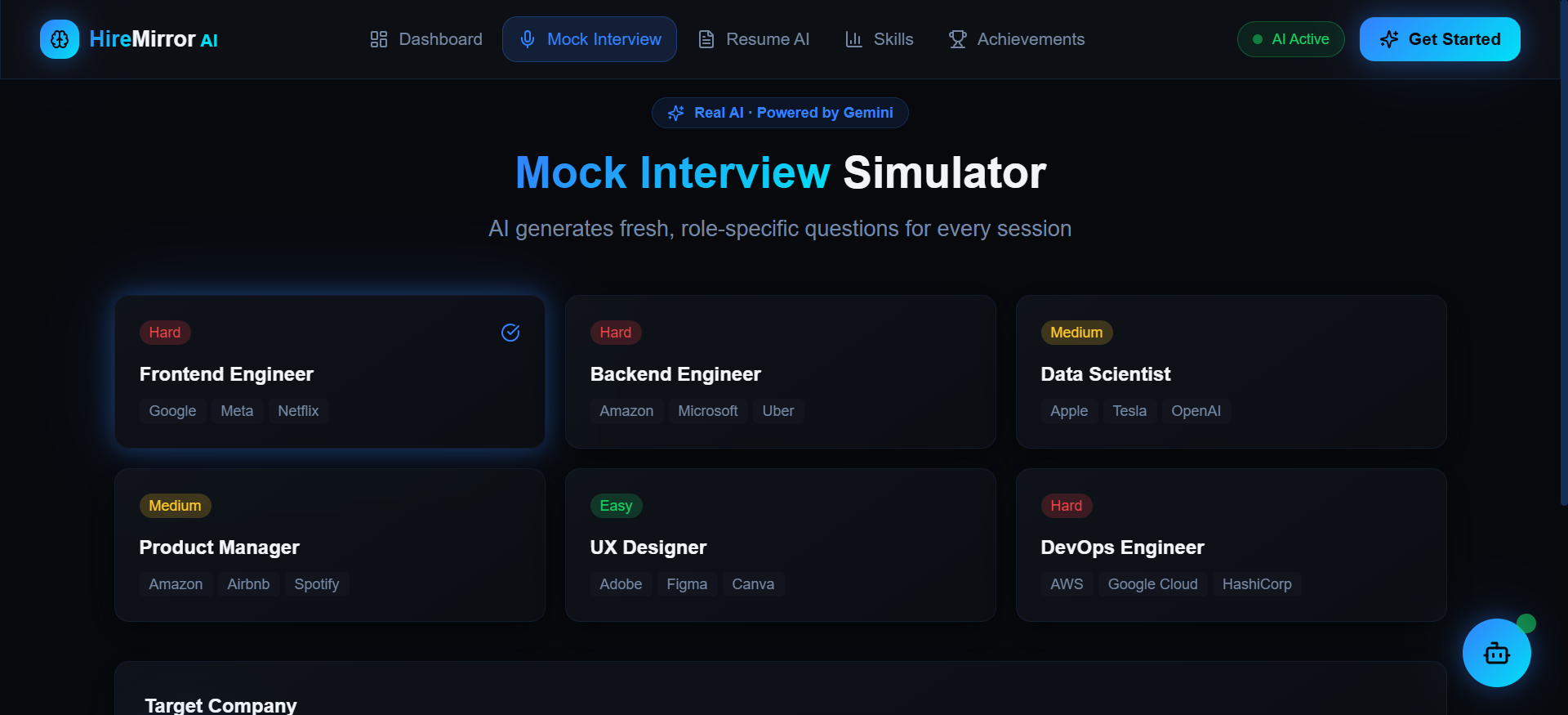1568x715 pixels.
Task: Click the Airbnb company tag
Action: click(x=248, y=584)
